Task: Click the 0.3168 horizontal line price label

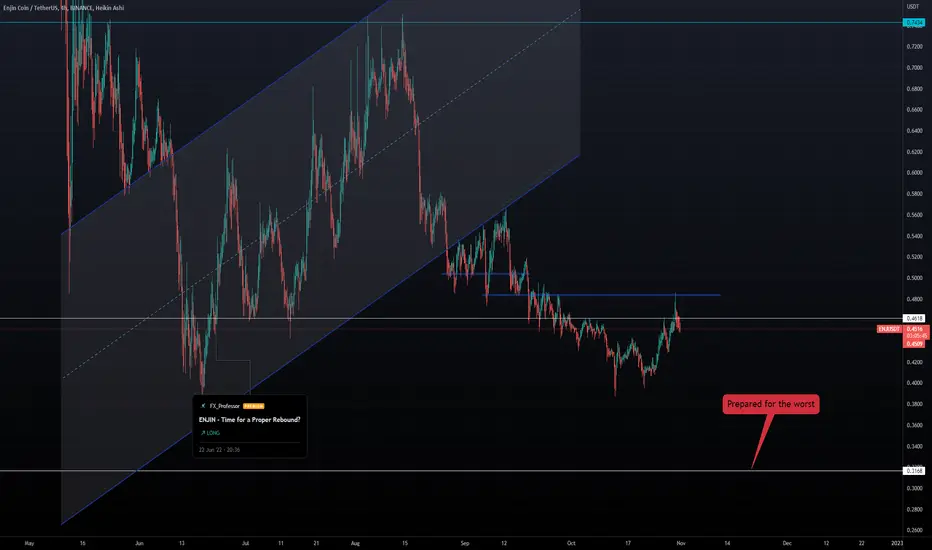Action: click(914, 471)
